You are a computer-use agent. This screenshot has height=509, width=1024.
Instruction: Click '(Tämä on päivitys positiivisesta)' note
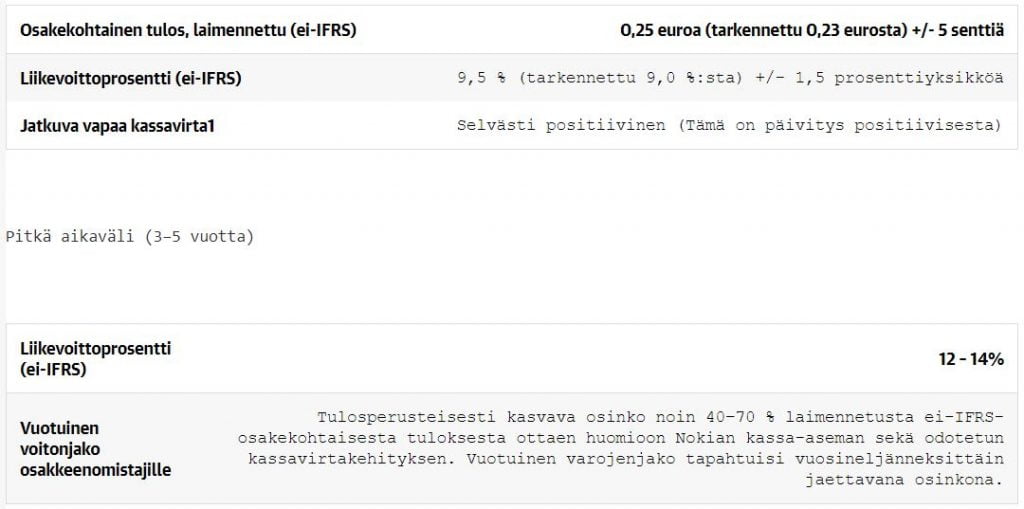839,125
